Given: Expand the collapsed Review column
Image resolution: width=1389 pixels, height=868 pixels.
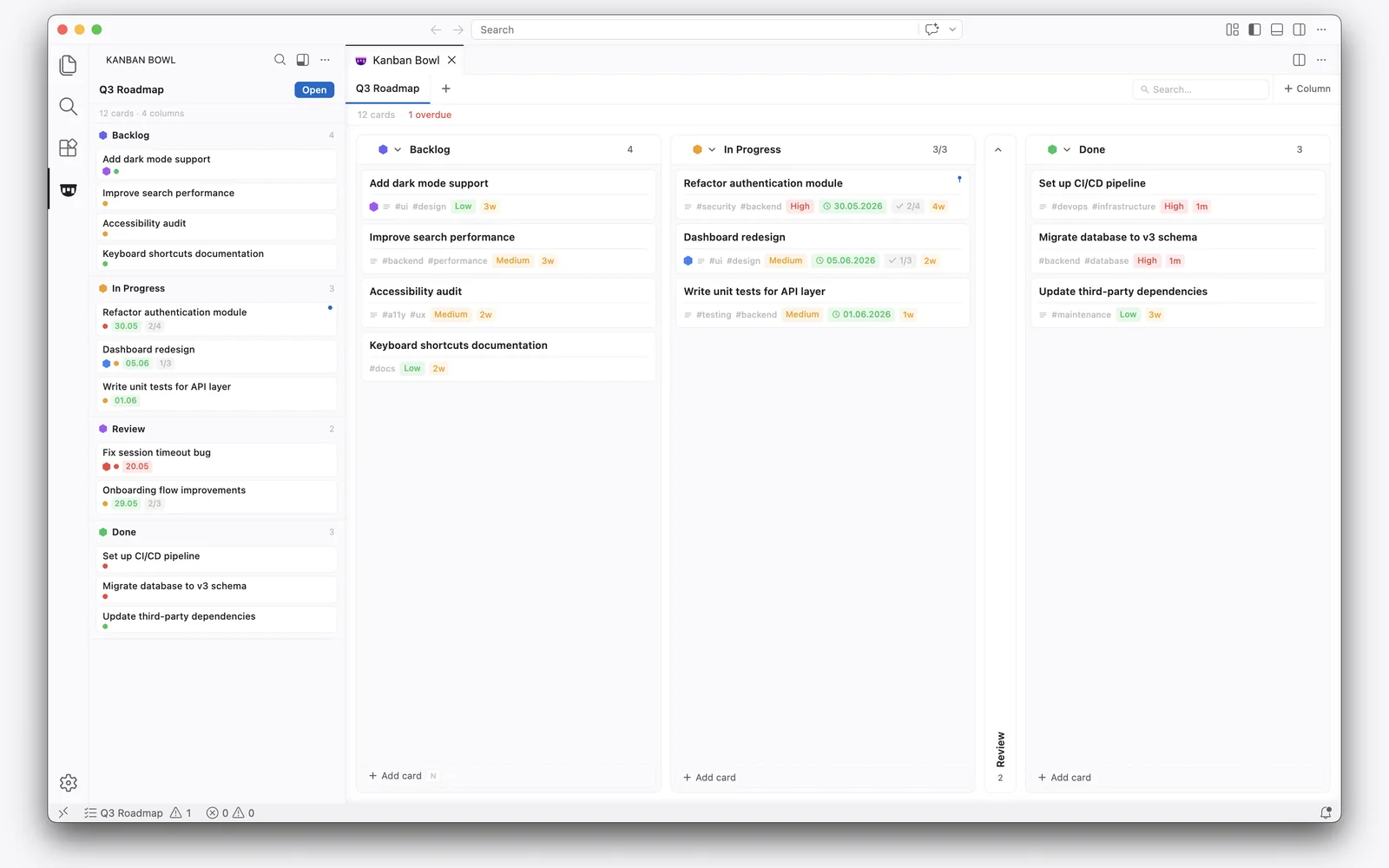Looking at the screenshot, I should (998, 149).
